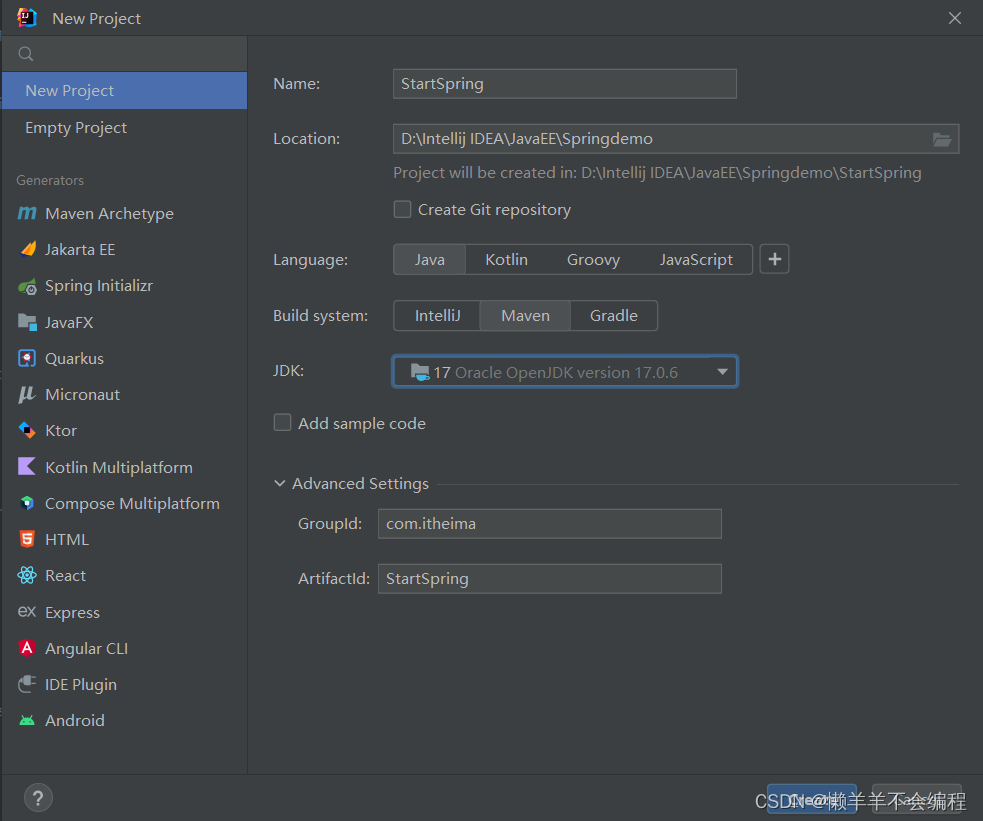Screen dimensions: 983x821
Task: Open the JDK dropdown arrow
Action: (722, 372)
